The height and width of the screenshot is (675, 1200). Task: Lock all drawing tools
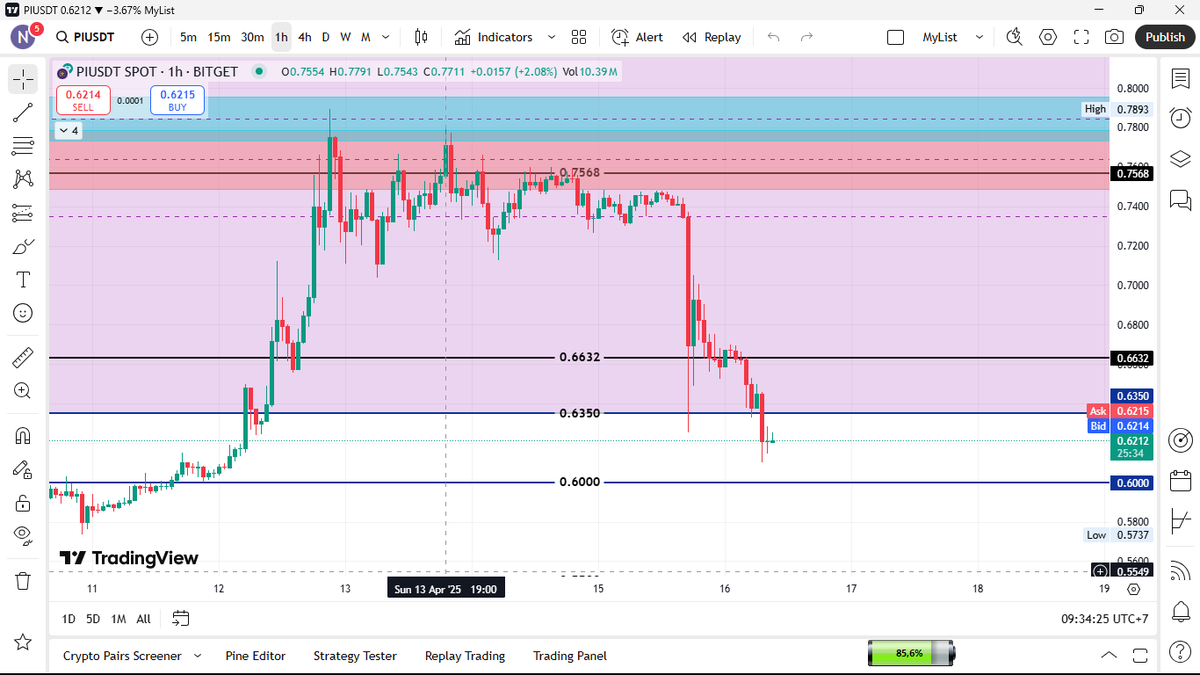pyautogui.click(x=23, y=502)
